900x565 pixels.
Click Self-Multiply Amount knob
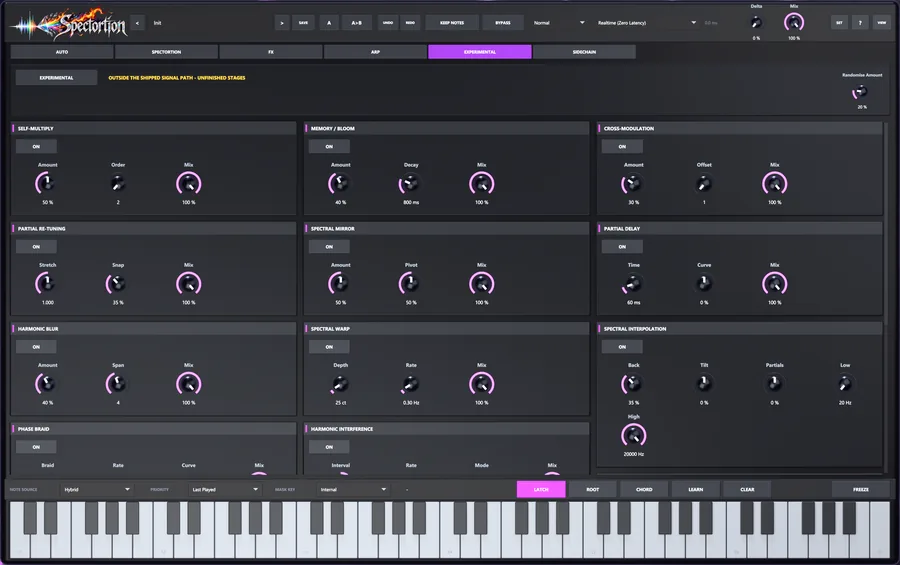point(47,184)
